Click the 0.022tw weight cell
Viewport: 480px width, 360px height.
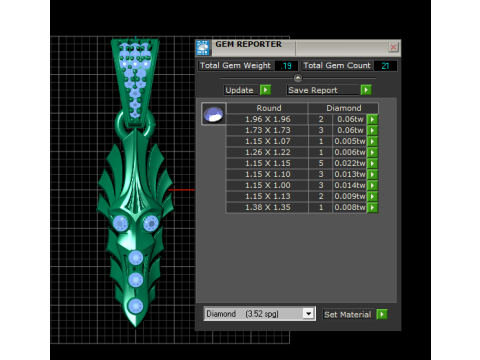coord(350,163)
